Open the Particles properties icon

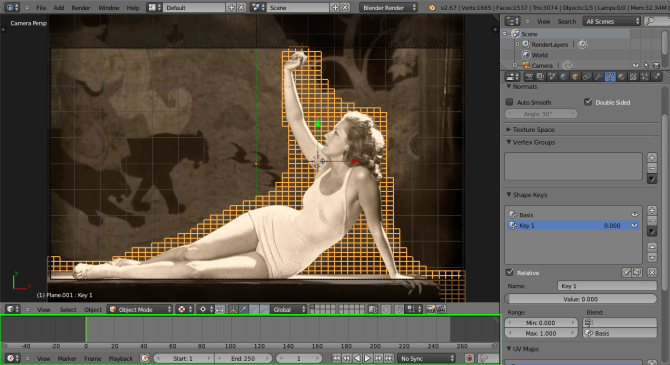[644, 77]
